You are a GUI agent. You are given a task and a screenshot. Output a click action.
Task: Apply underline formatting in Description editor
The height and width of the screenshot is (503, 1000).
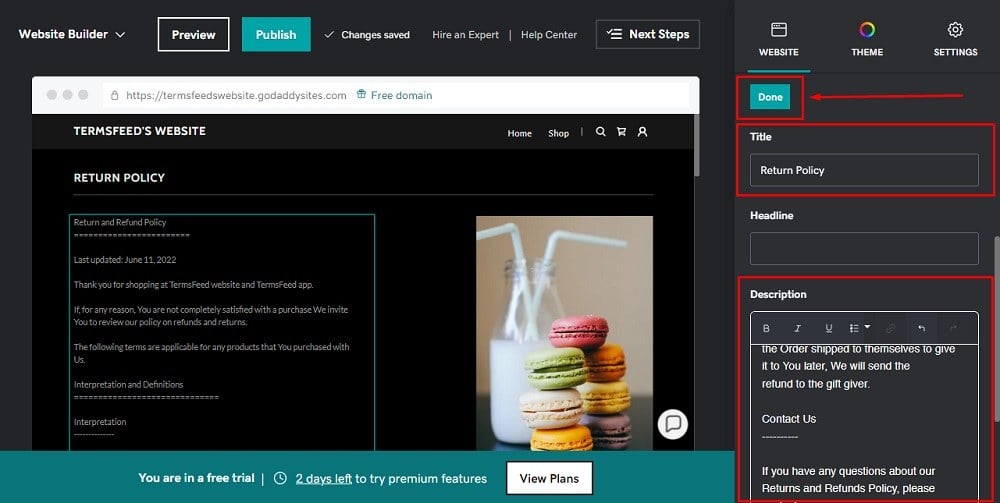pos(828,328)
